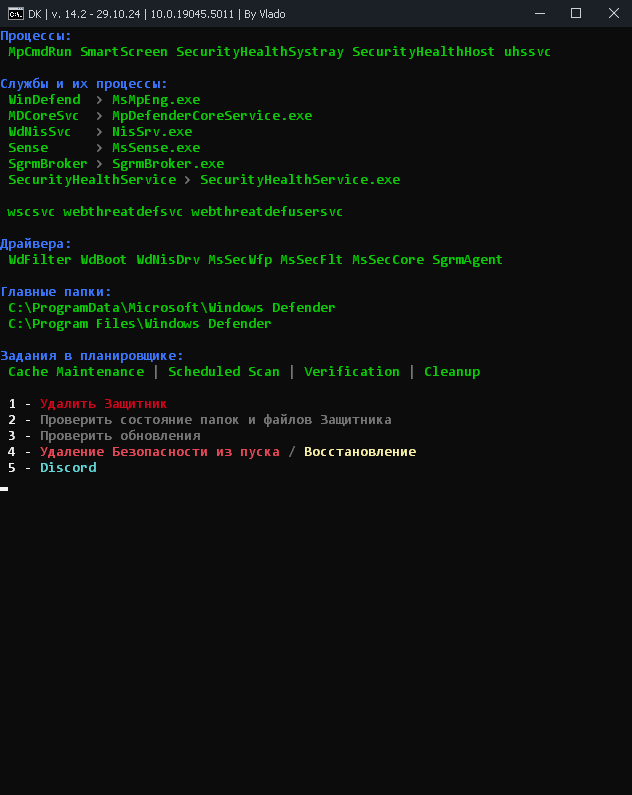Click option 2 'Проверить состояние папок и файлов Защитника'
632x795 pixels.
tap(216, 420)
